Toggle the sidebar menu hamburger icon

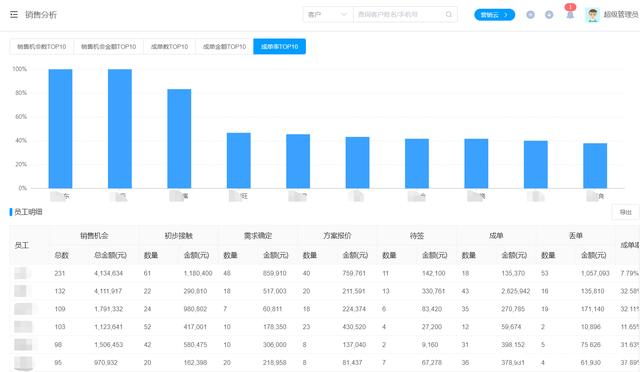pyautogui.click(x=14, y=15)
